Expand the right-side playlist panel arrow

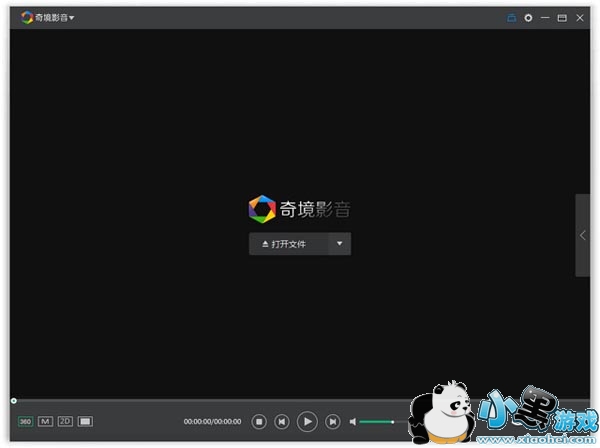[582, 235]
